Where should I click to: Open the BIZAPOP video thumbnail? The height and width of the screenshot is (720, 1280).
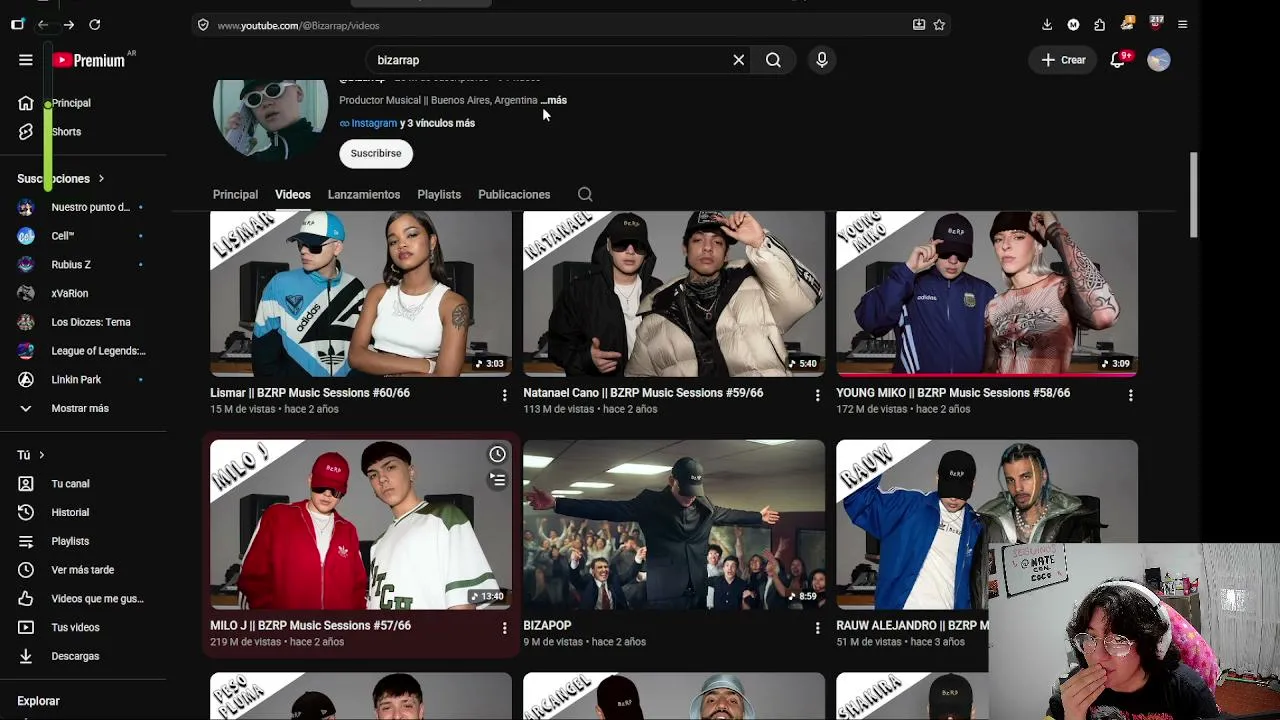(674, 525)
